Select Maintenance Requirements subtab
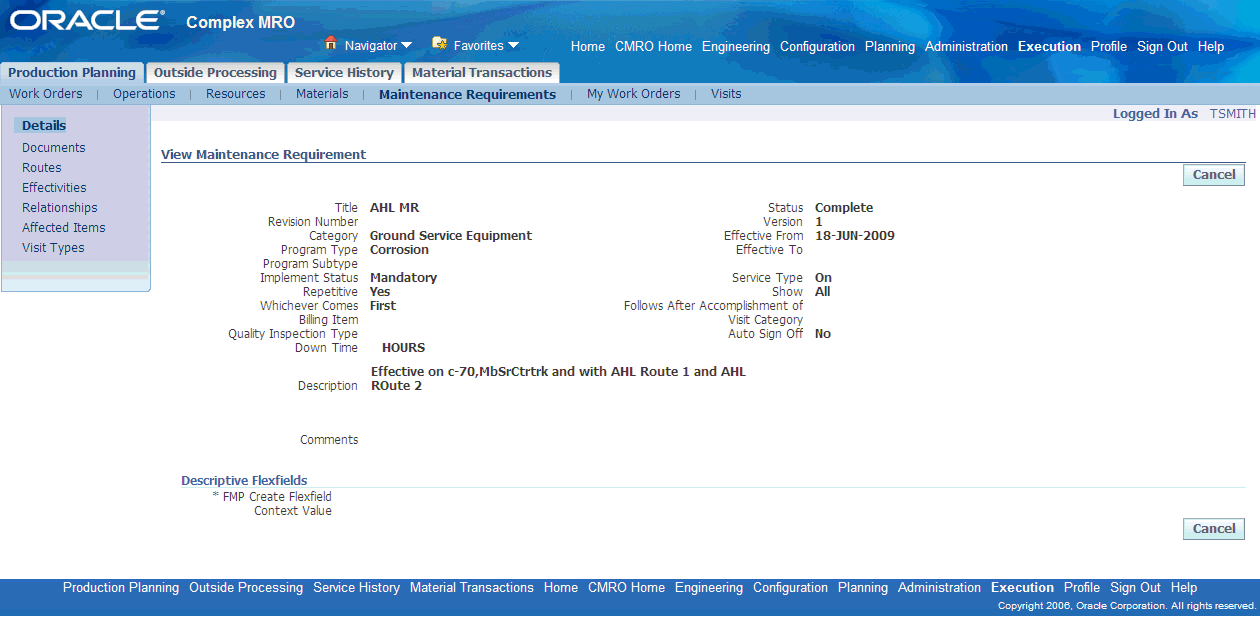Screen dimensions: 1260x617 coord(467,95)
